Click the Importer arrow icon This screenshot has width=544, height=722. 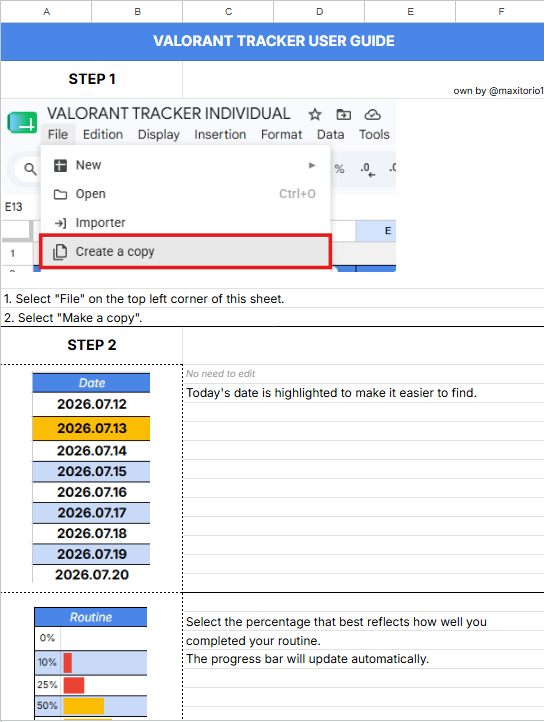(x=60, y=223)
